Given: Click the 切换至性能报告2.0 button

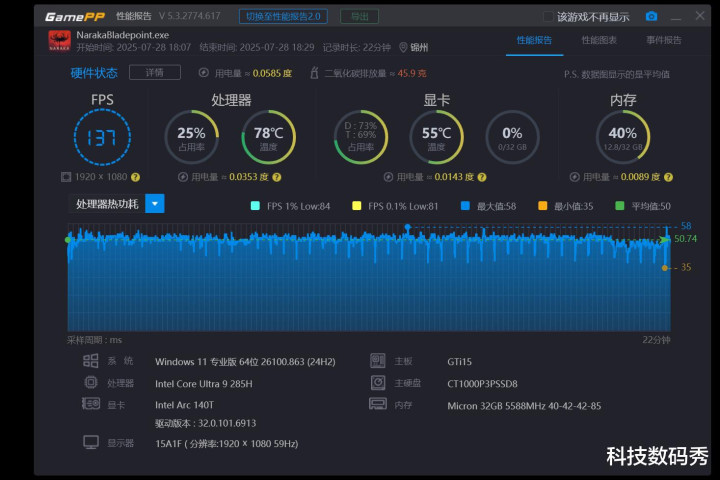Looking at the screenshot, I should coord(283,16).
